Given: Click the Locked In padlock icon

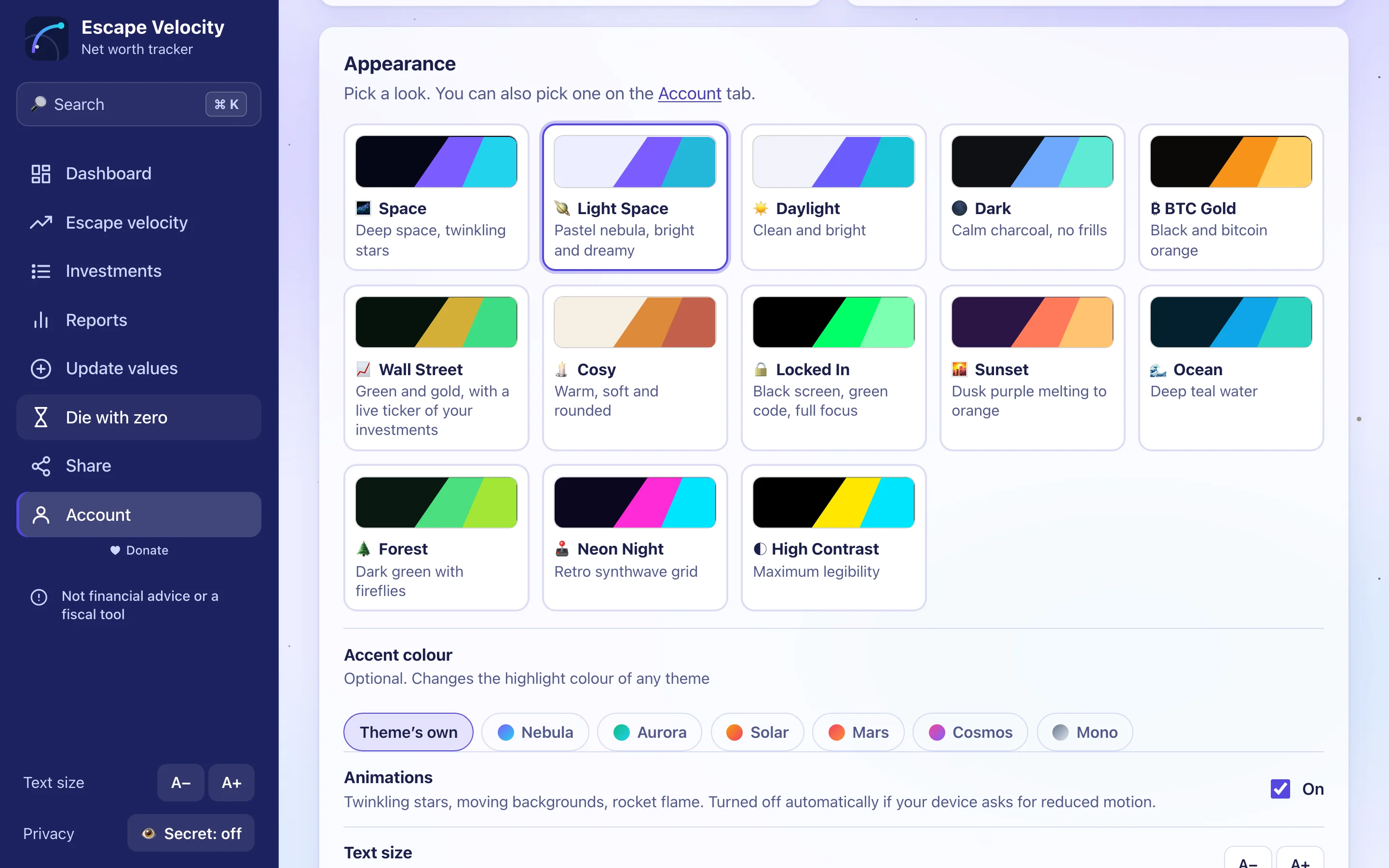Looking at the screenshot, I should click(x=761, y=369).
